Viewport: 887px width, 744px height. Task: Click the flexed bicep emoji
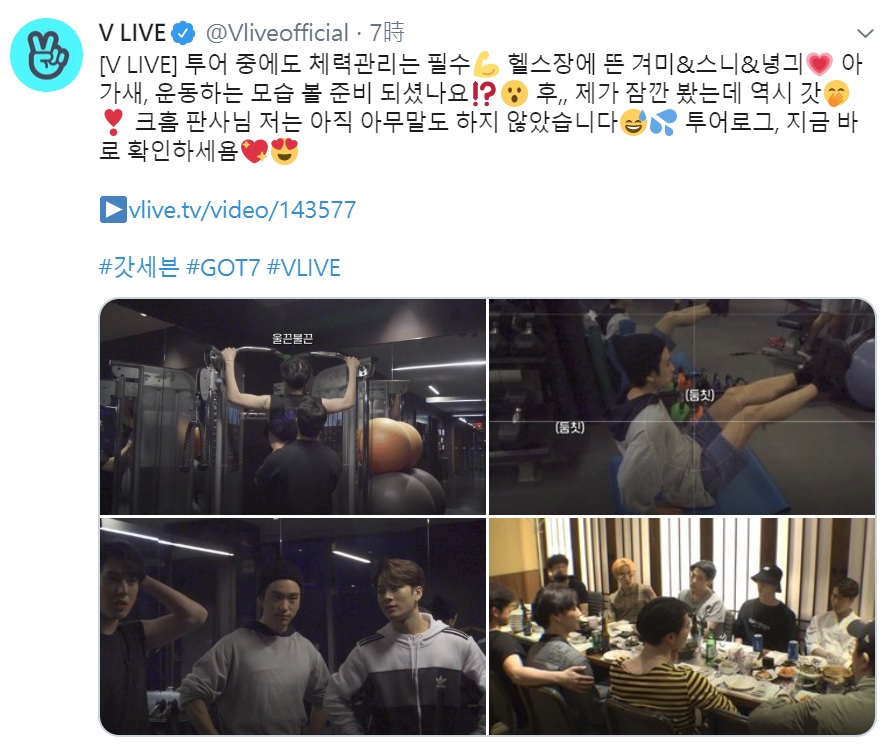(486, 64)
